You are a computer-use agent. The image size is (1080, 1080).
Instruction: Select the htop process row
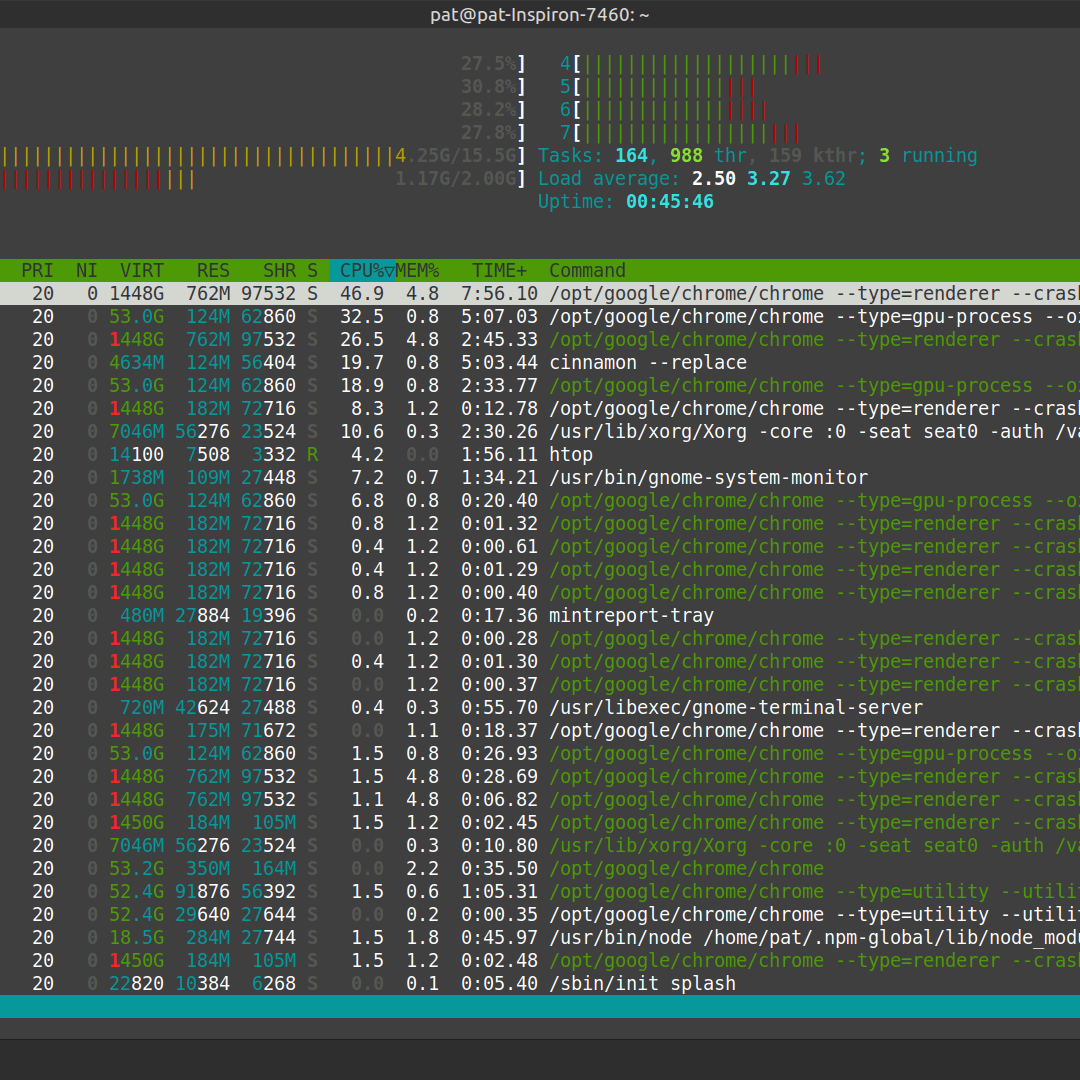click(540, 455)
